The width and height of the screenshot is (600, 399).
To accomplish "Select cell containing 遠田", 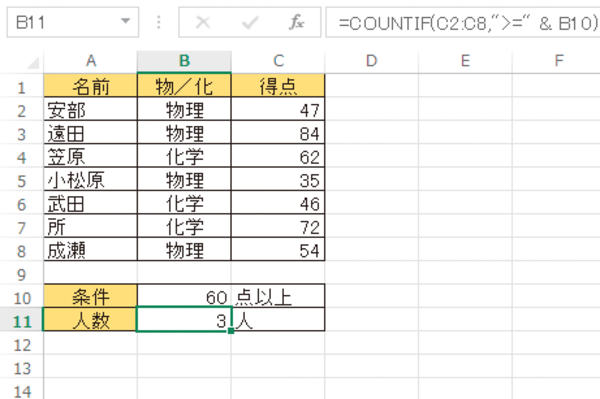I will (x=91, y=133).
